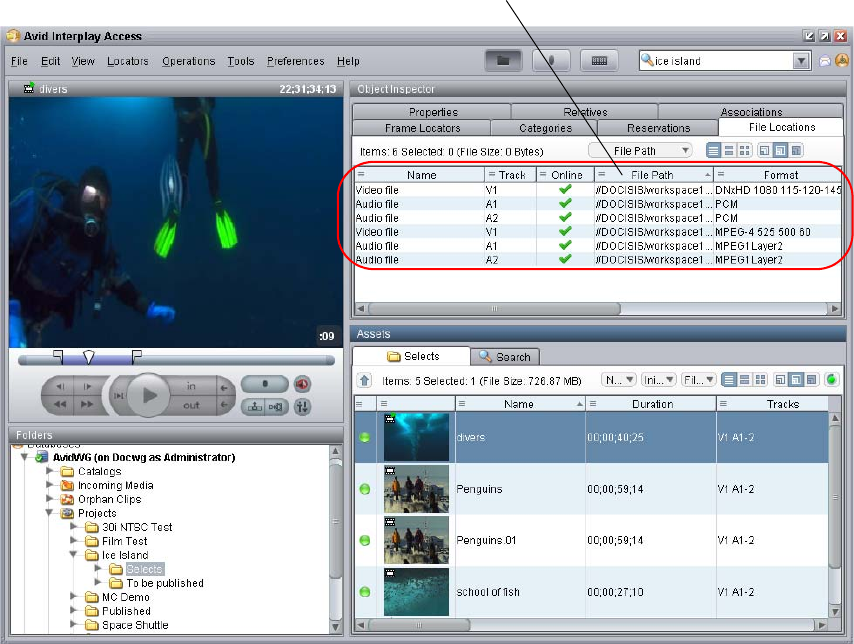Screen dimensions: 854x644
Task: Click the step forward one frame button
Action: (x=87, y=386)
